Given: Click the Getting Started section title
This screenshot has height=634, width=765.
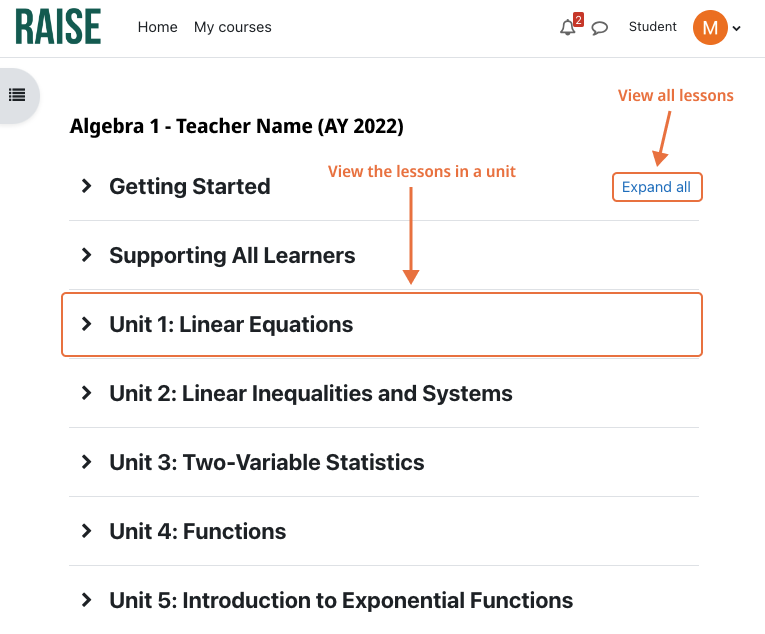Looking at the screenshot, I should click(x=190, y=186).
